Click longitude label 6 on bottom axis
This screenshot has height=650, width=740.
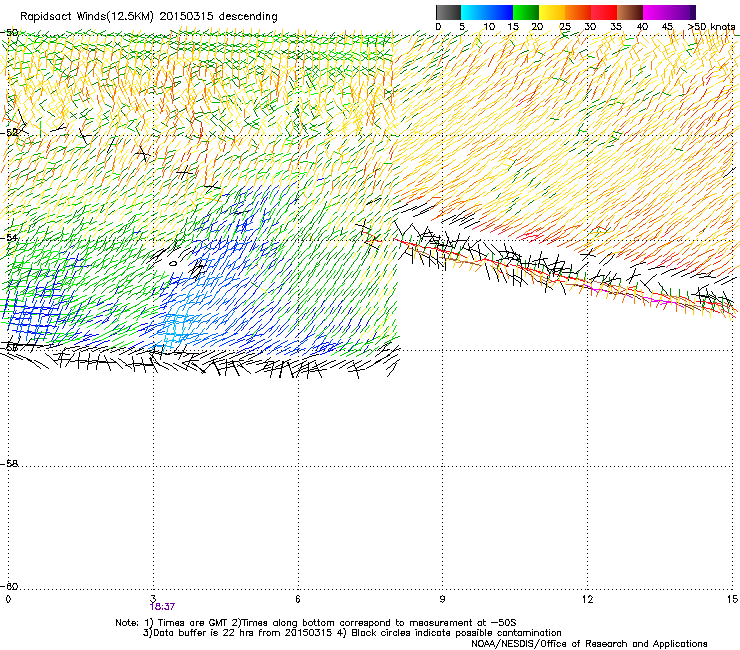tap(298, 599)
